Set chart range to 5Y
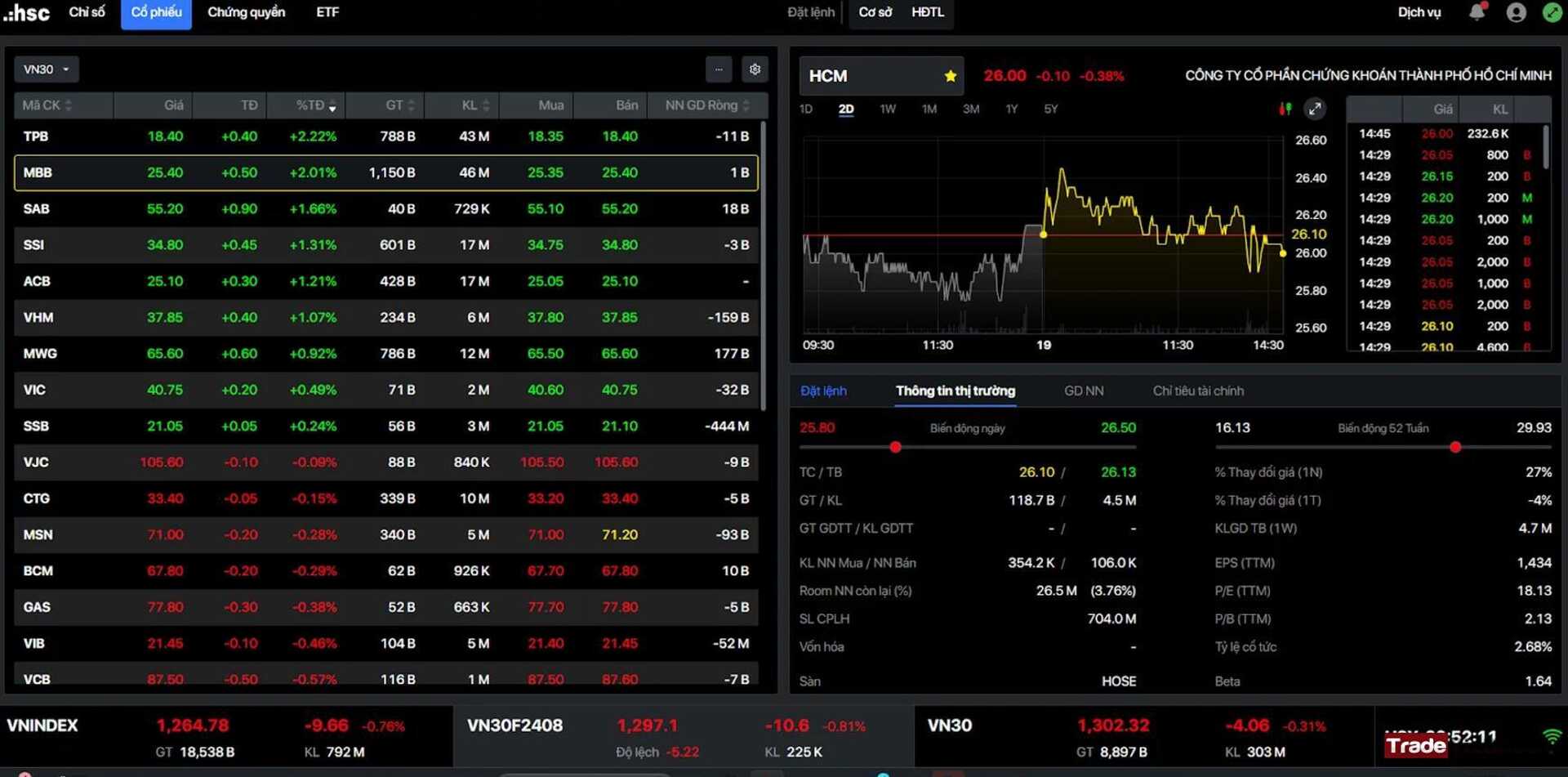 tap(1051, 109)
